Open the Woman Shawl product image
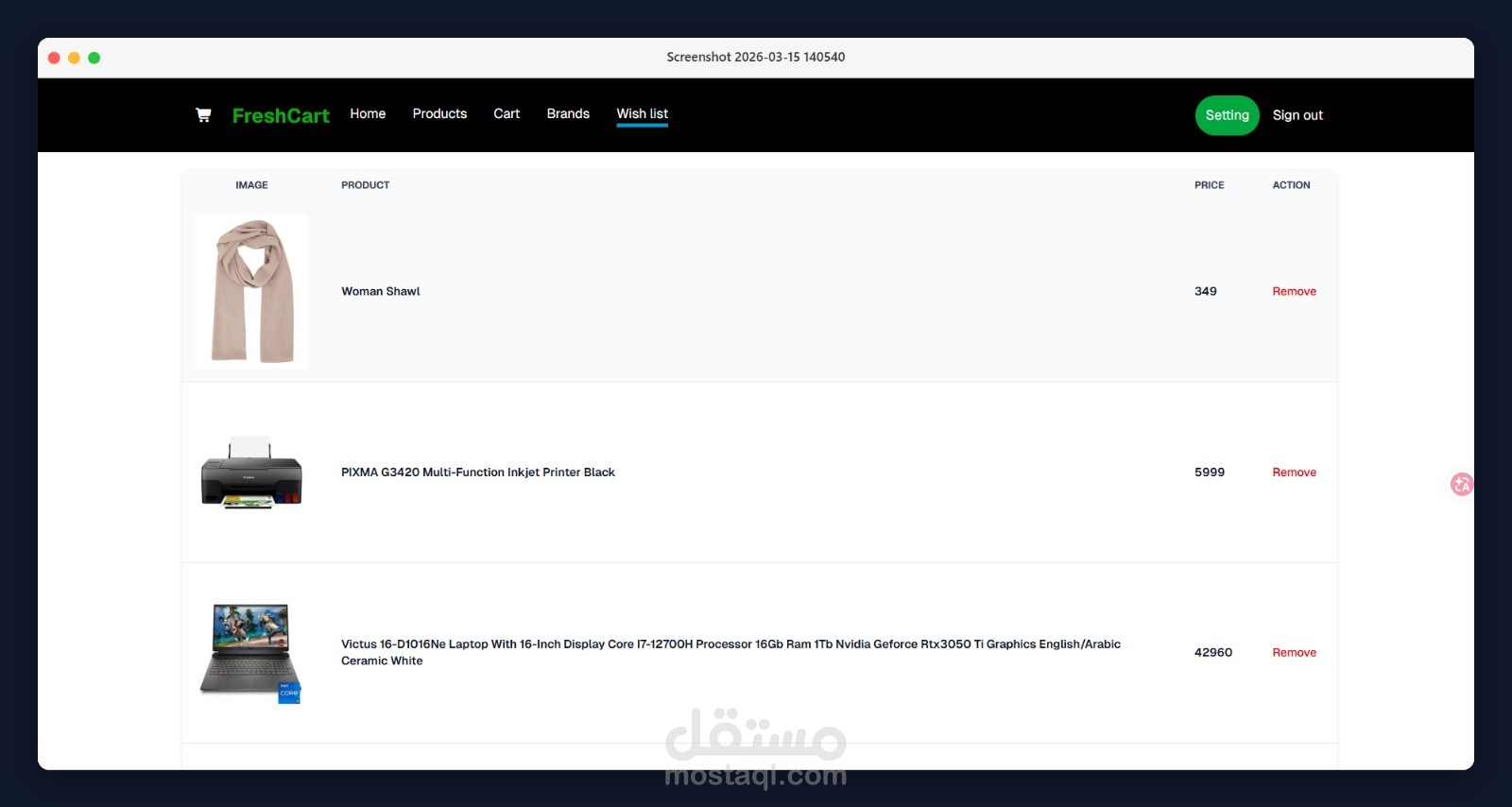1512x807 pixels. click(251, 291)
